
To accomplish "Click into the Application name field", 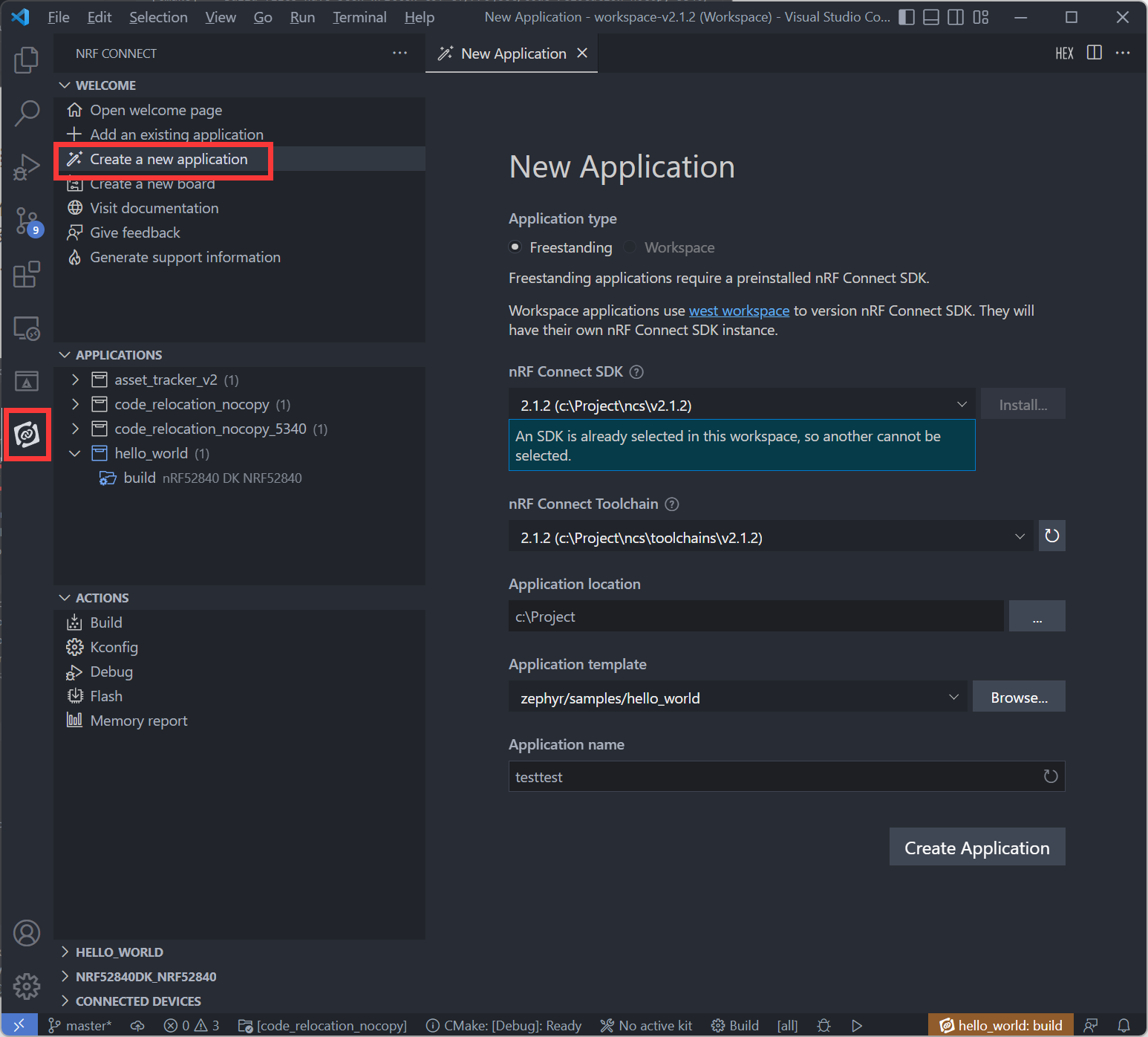I will click(x=786, y=777).
